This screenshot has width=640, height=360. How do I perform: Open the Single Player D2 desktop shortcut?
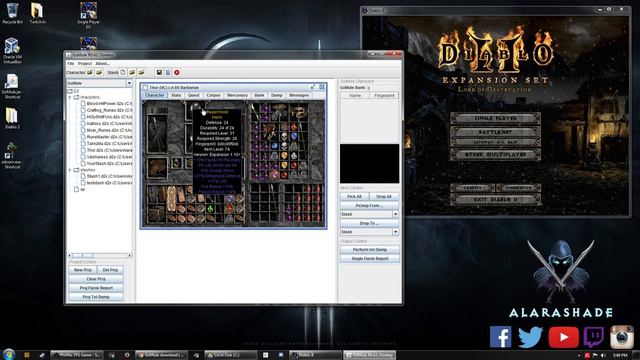(88, 15)
